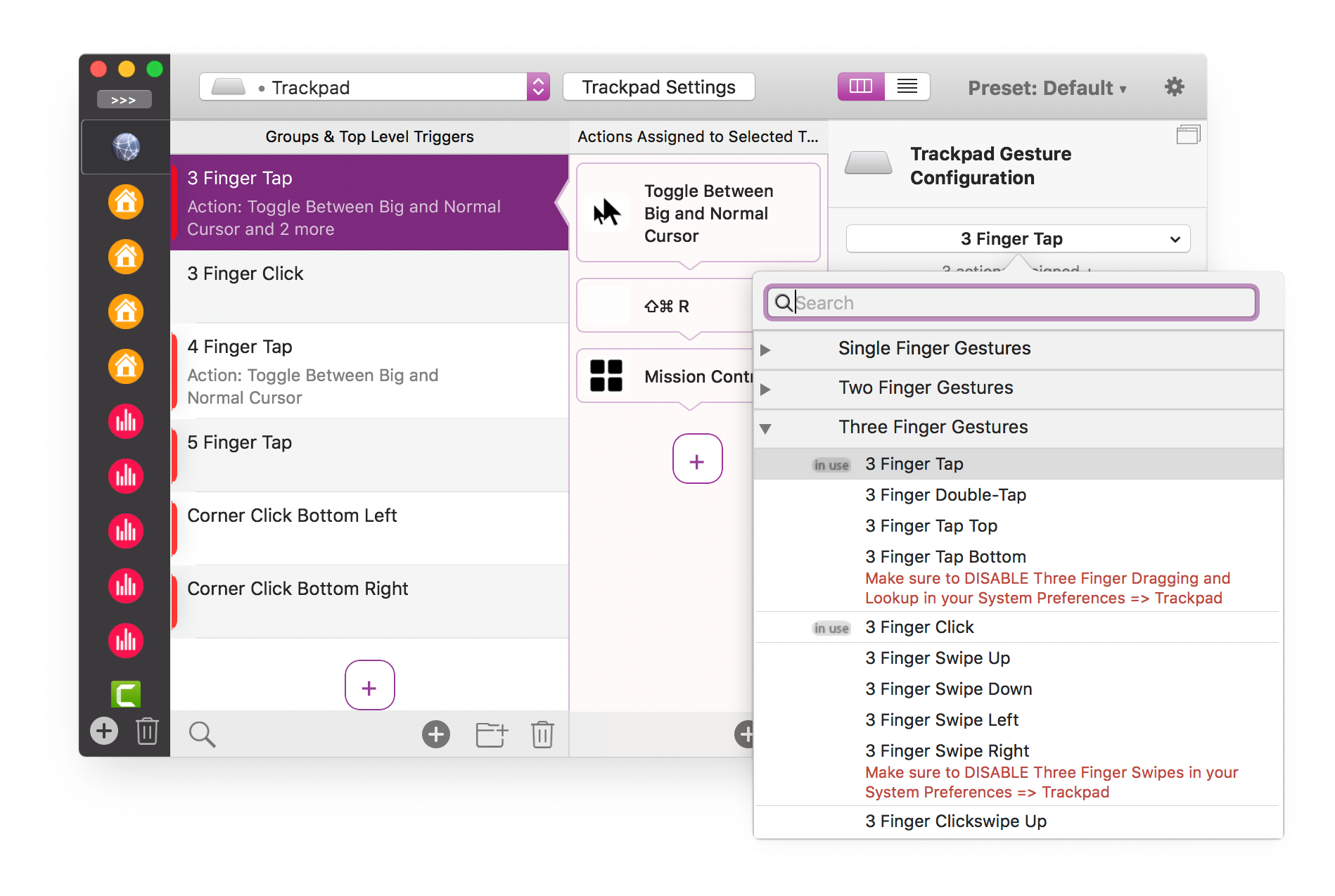Switch to column view layout toggle
Image resolution: width=1335 pixels, height=896 pixels.
(861, 87)
